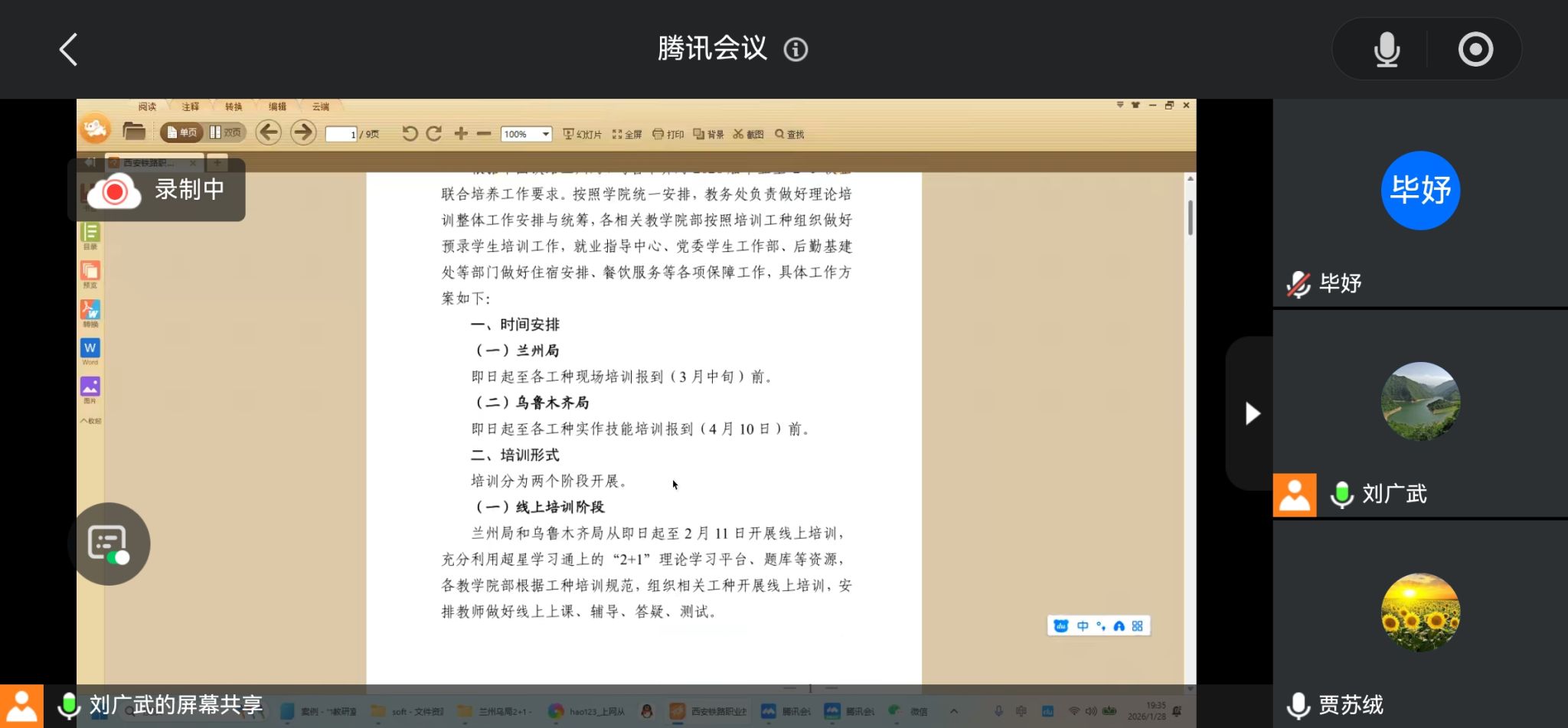Open a file with the folder icon
Viewport: 1568px width, 728px height.
(x=134, y=132)
